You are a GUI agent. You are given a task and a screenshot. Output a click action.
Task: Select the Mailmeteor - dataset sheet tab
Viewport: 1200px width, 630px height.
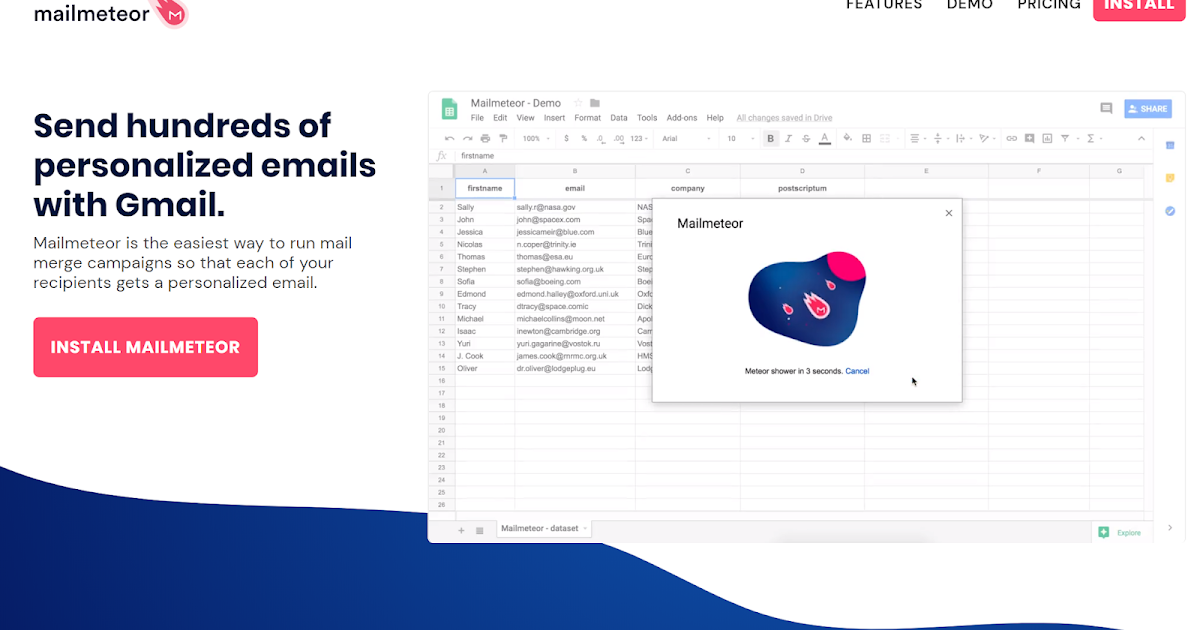coord(544,529)
